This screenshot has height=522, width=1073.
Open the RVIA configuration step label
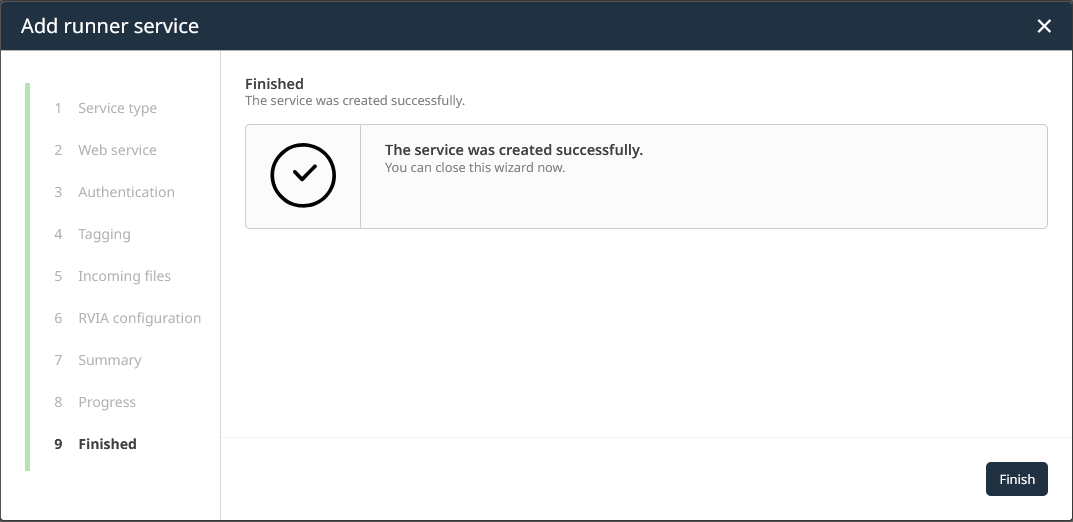pyautogui.click(x=139, y=318)
